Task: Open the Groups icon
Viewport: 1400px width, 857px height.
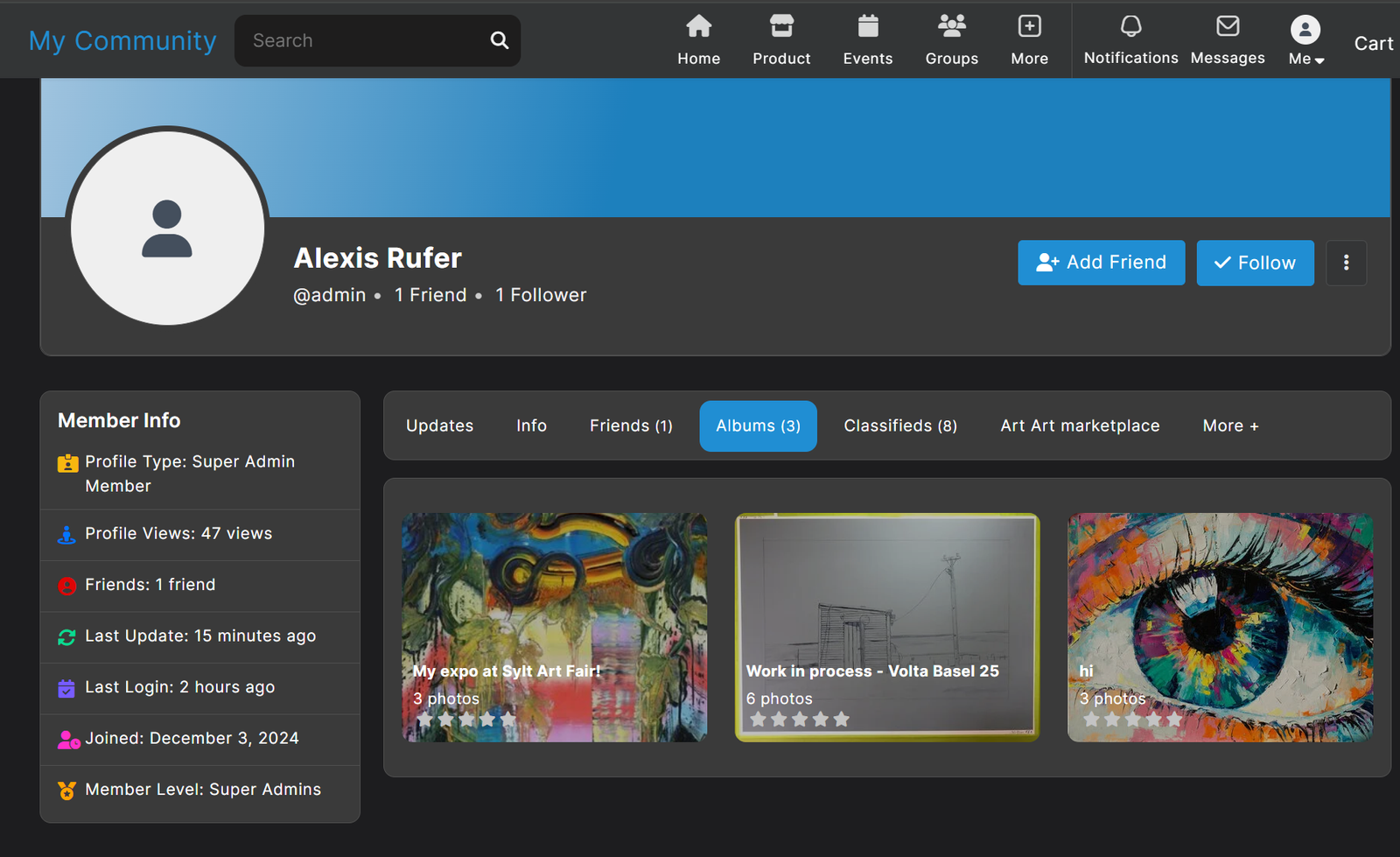Action: (x=951, y=27)
